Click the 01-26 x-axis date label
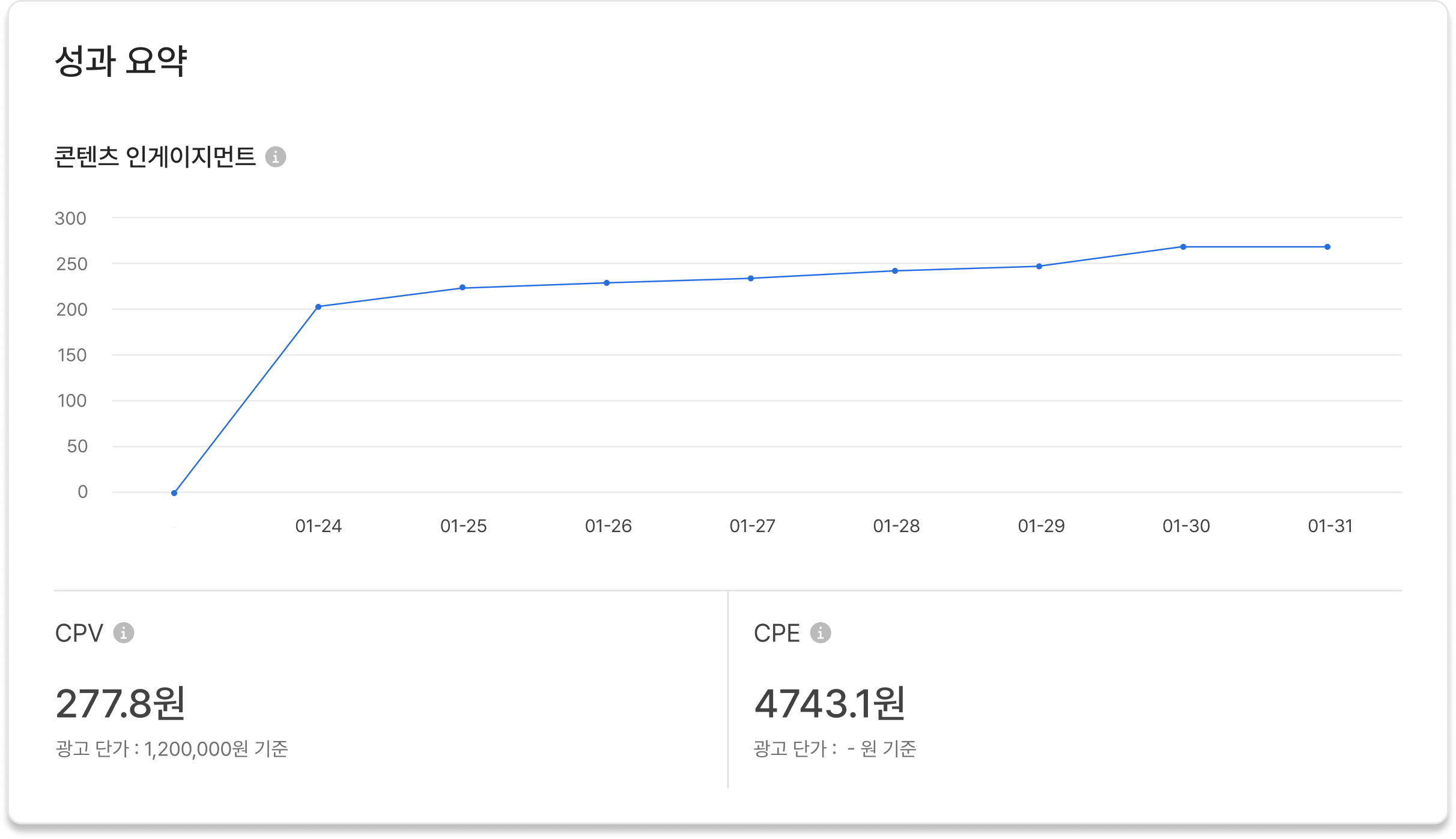Image resolution: width=1456 pixels, height=839 pixels. pos(608,526)
